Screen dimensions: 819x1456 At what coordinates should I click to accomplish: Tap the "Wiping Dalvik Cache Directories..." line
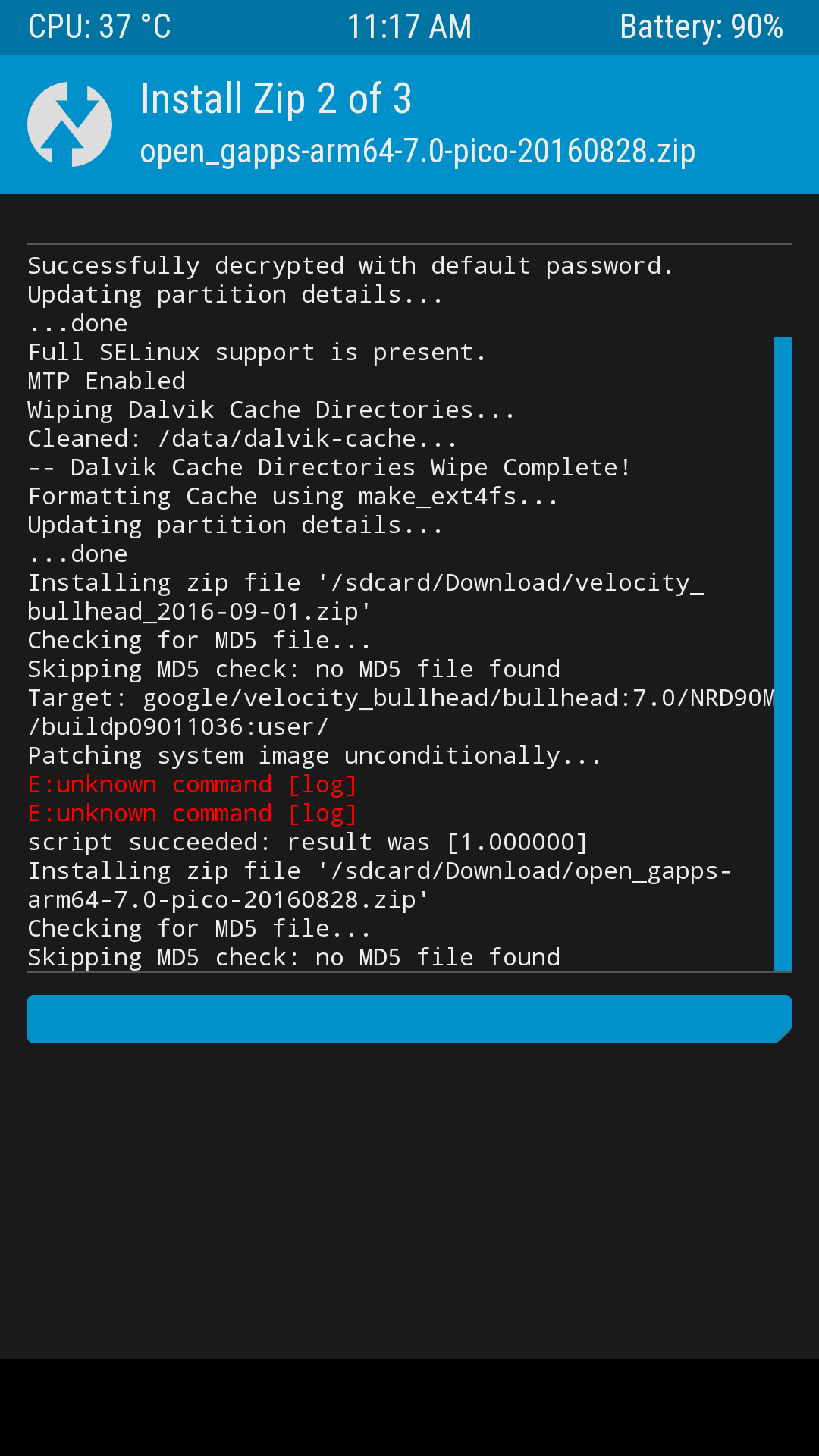click(271, 410)
